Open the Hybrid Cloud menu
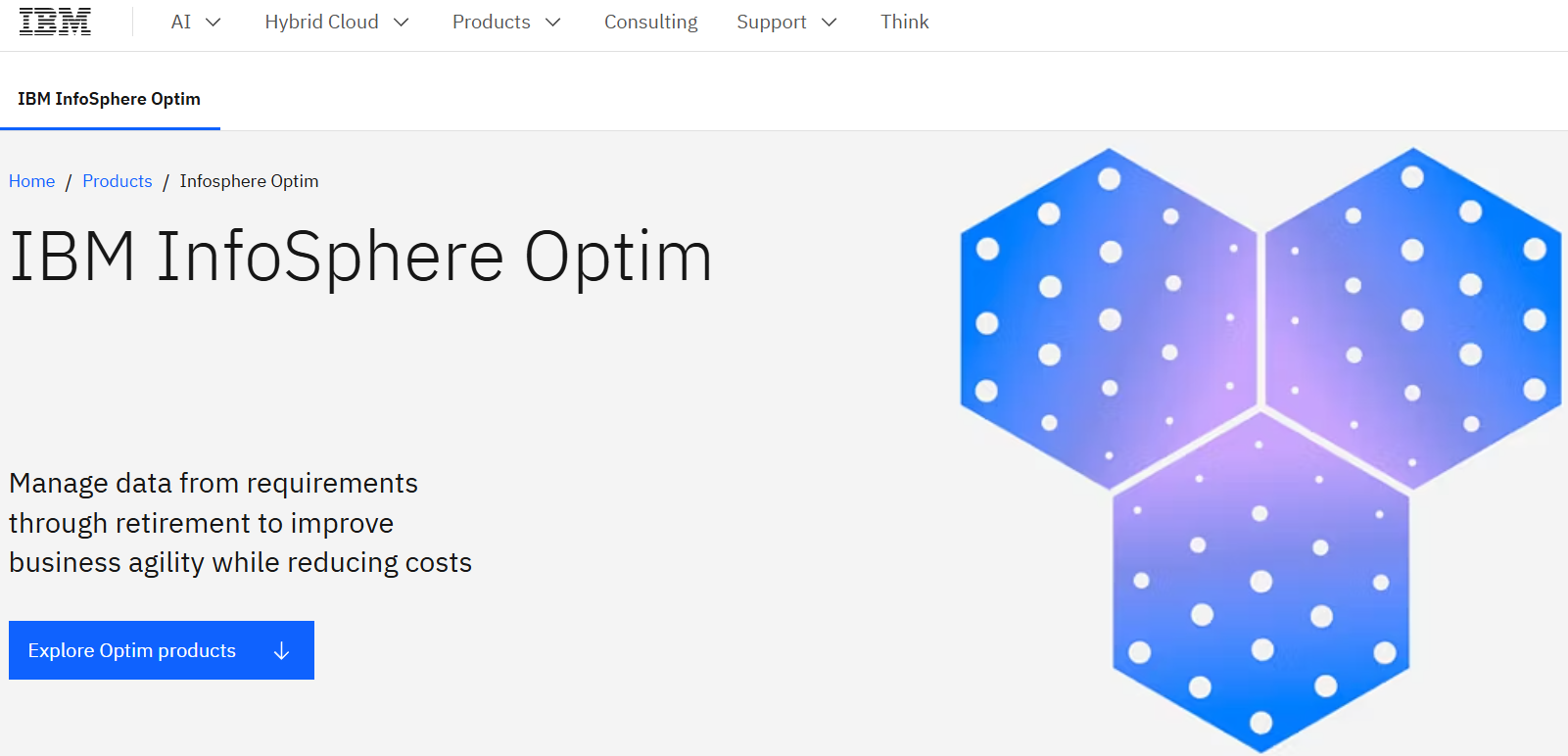 (337, 22)
